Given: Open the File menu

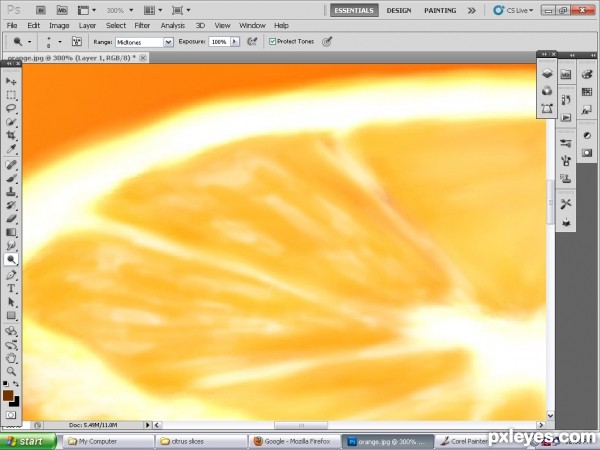Looking at the screenshot, I should 12,26.
